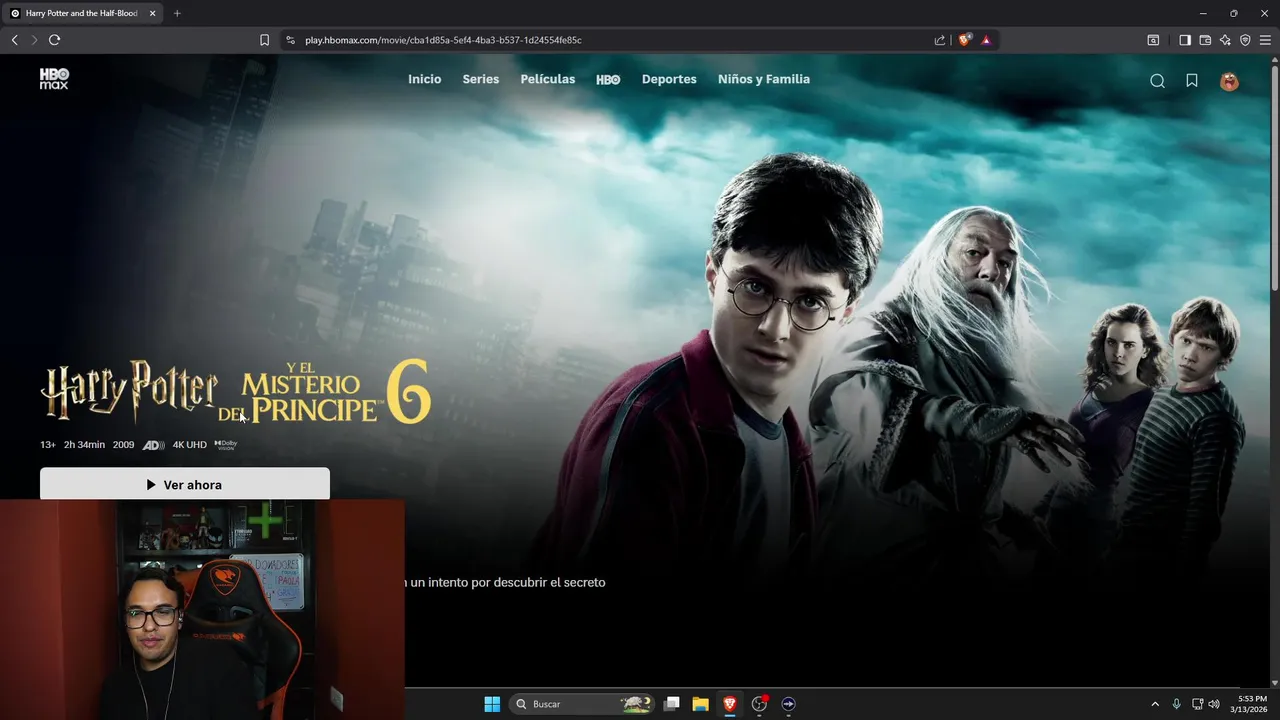Go to the Inicio tab
Viewport: 1280px width, 720px height.
pyautogui.click(x=424, y=79)
